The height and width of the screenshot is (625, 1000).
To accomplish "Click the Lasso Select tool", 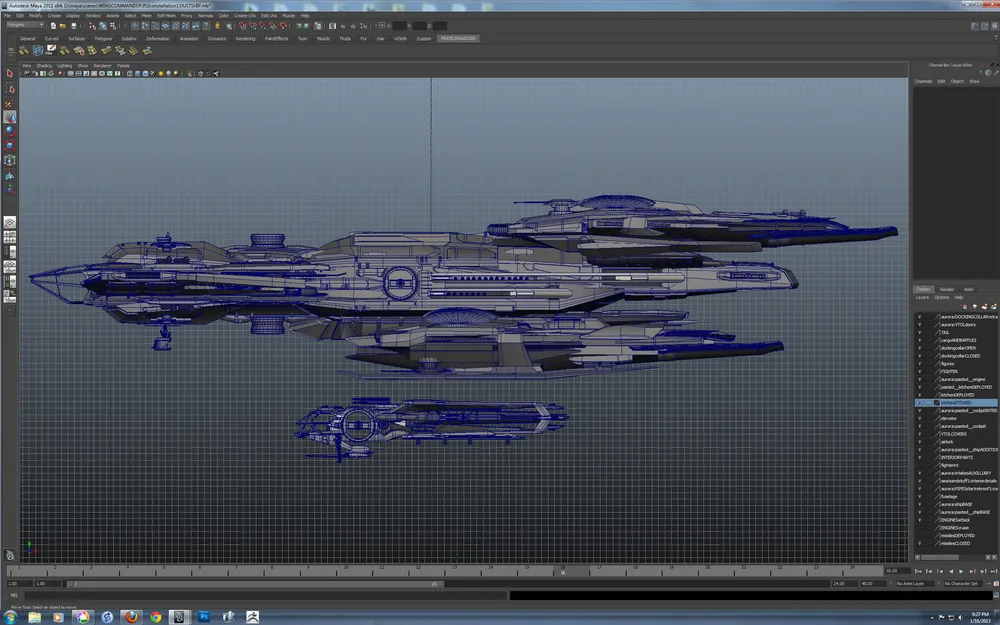I will [x=10, y=88].
